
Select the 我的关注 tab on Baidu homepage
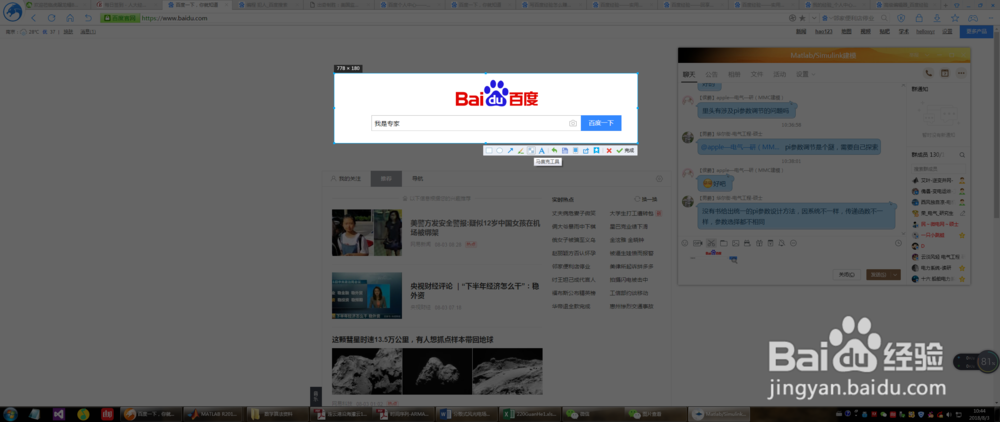346,178
